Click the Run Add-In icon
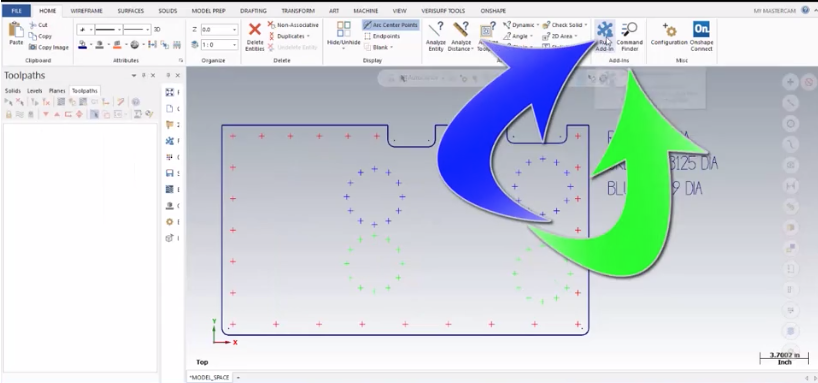The width and height of the screenshot is (818, 383). coord(605,36)
